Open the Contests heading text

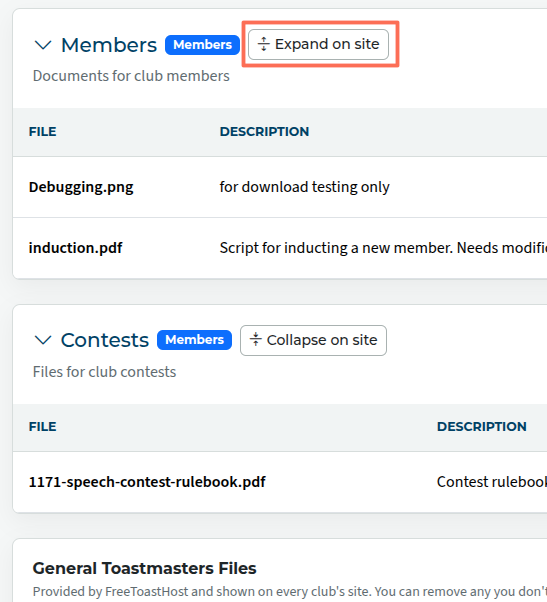click(105, 340)
